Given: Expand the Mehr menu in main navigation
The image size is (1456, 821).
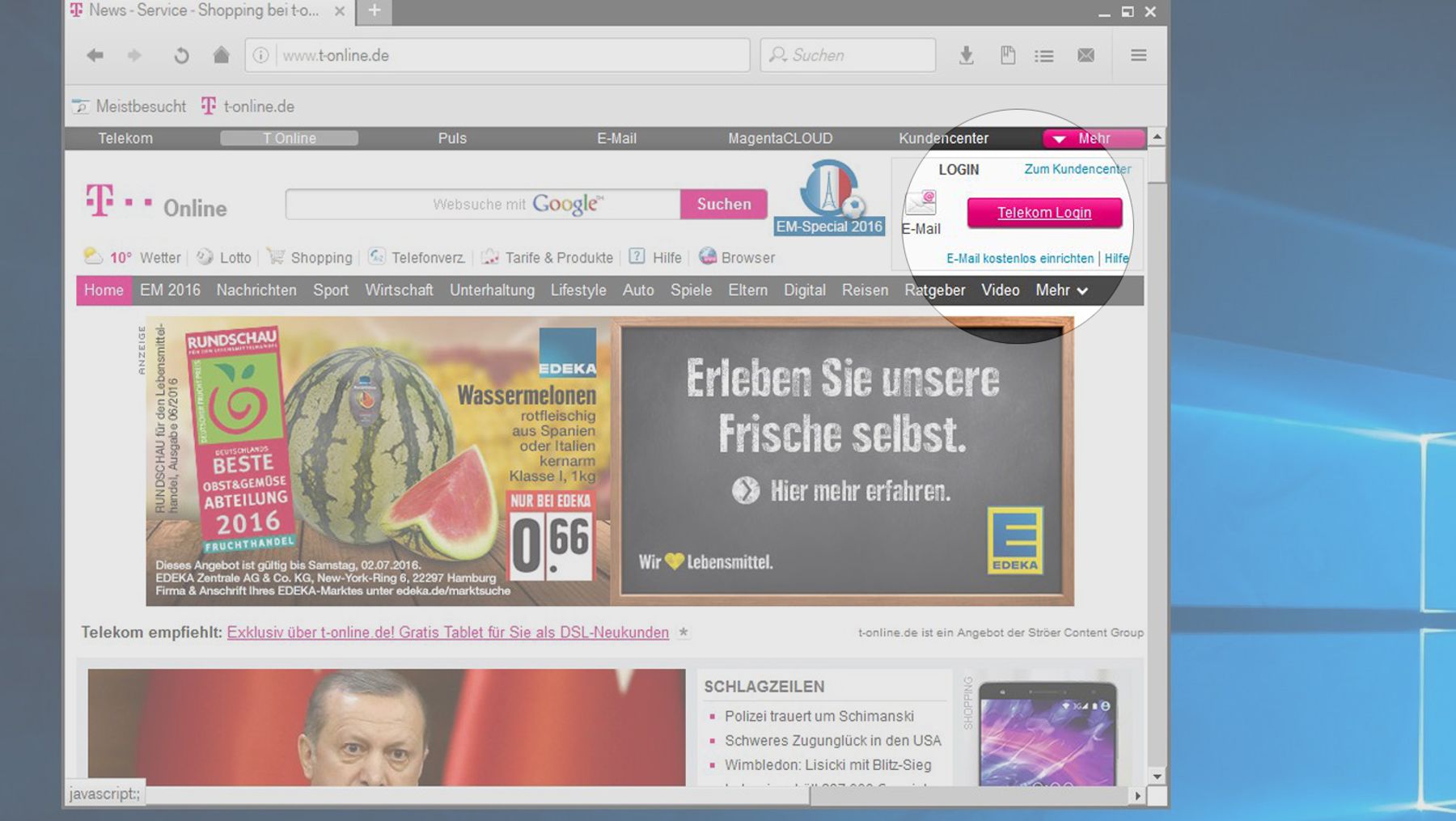Looking at the screenshot, I should click(1061, 290).
